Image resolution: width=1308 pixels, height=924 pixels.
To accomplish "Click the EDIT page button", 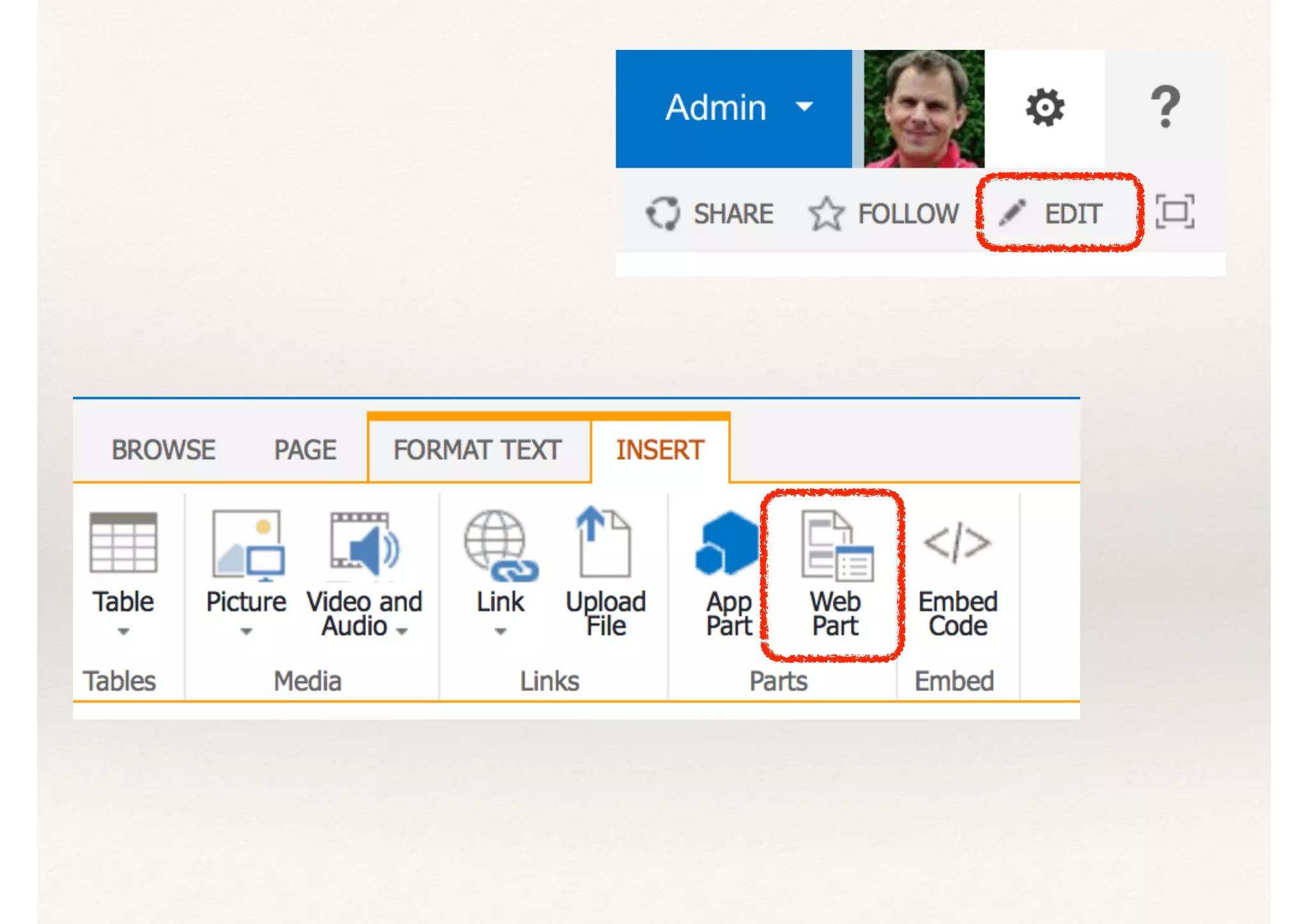I will [x=1057, y=213].
